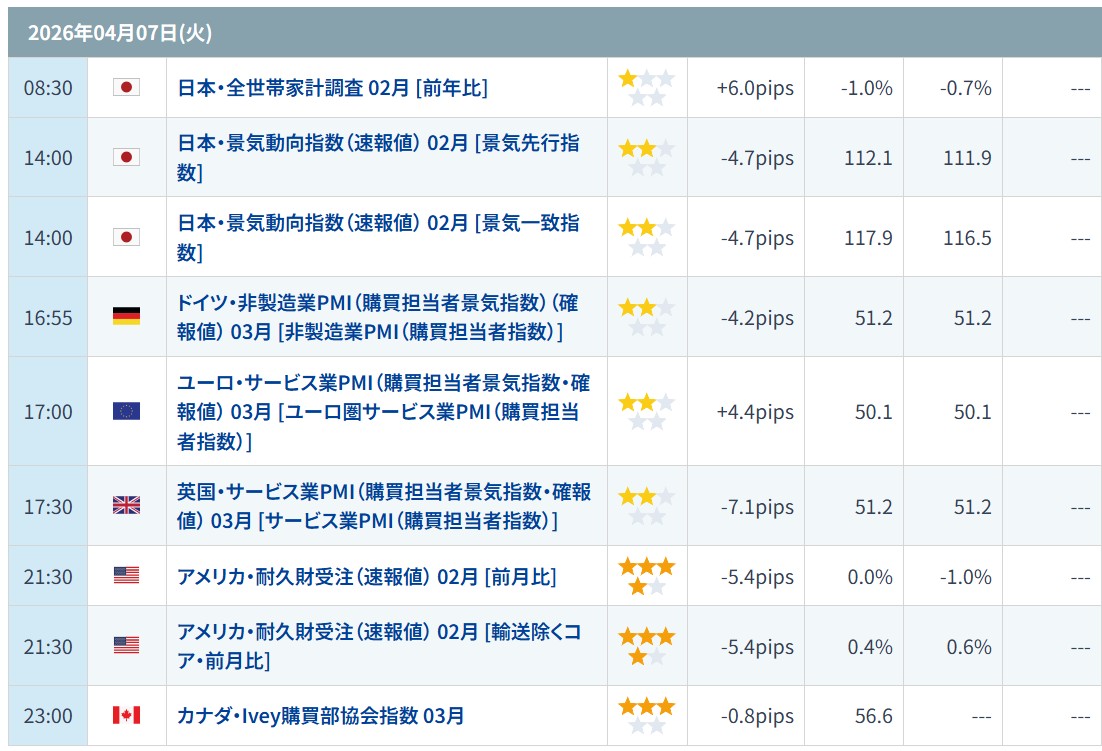Click the star rating for カナダ・Ivey購買部協会指数
Image resolution: width=1102 pixels, height=751 pixels.
click(646, 716)
